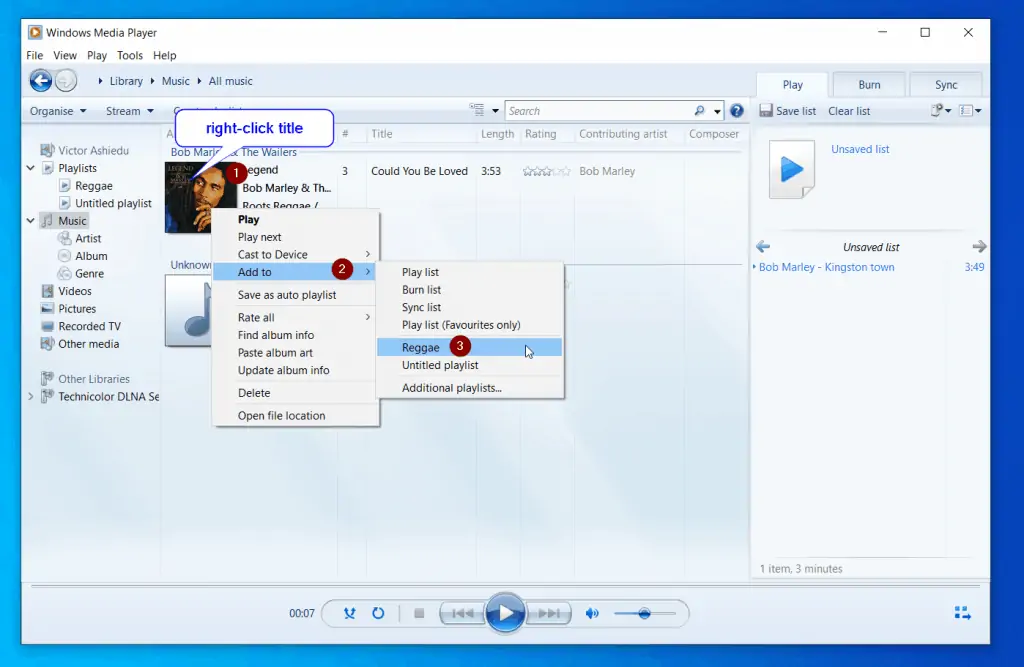
Task: Mute the volume
Action: pos(592,613)
